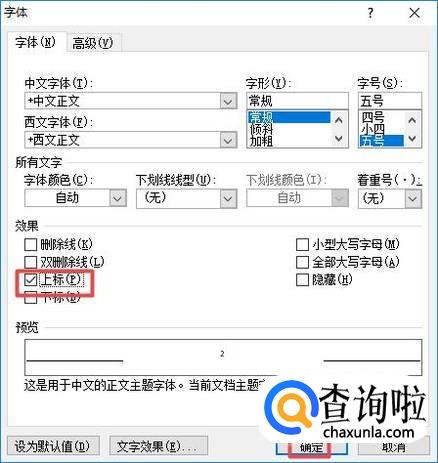Click the 设为默认值 button
This screenshot has height=463, width=438.
pos(52,446)
